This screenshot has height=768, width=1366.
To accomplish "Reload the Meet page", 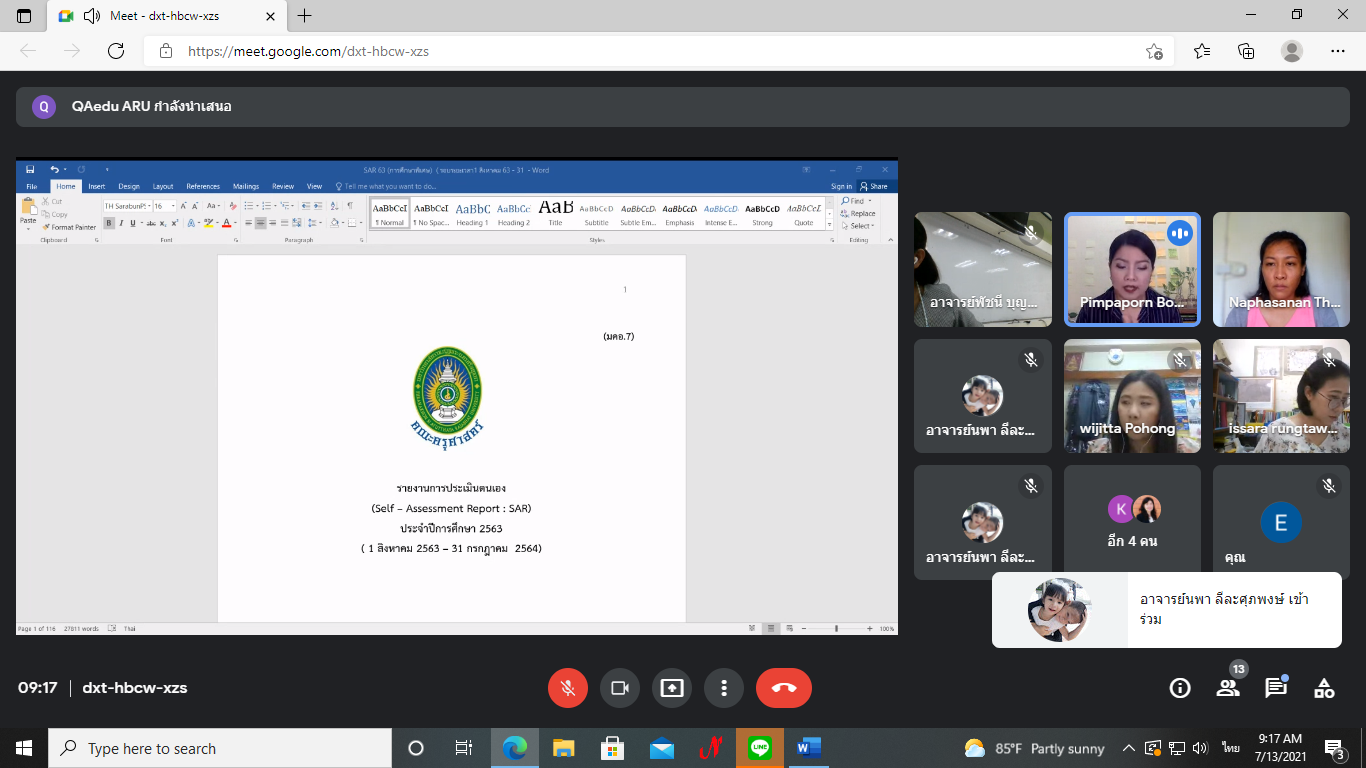I will pos(116,50).
